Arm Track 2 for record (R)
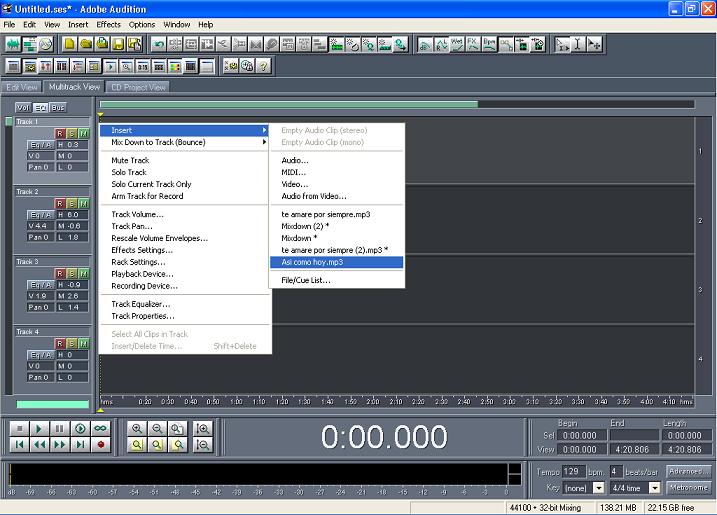 (x=60, y=204)
